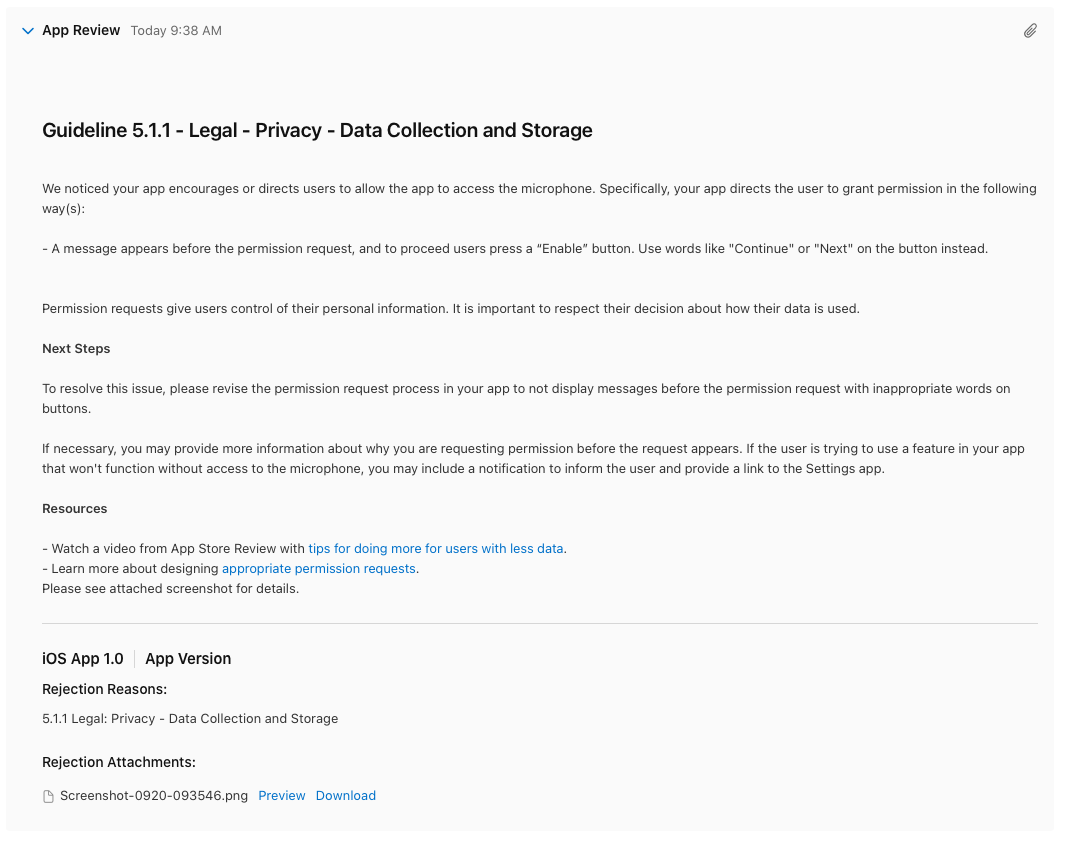
Task: Click the 'Next Steps' heading
Action: coord(76,349)
